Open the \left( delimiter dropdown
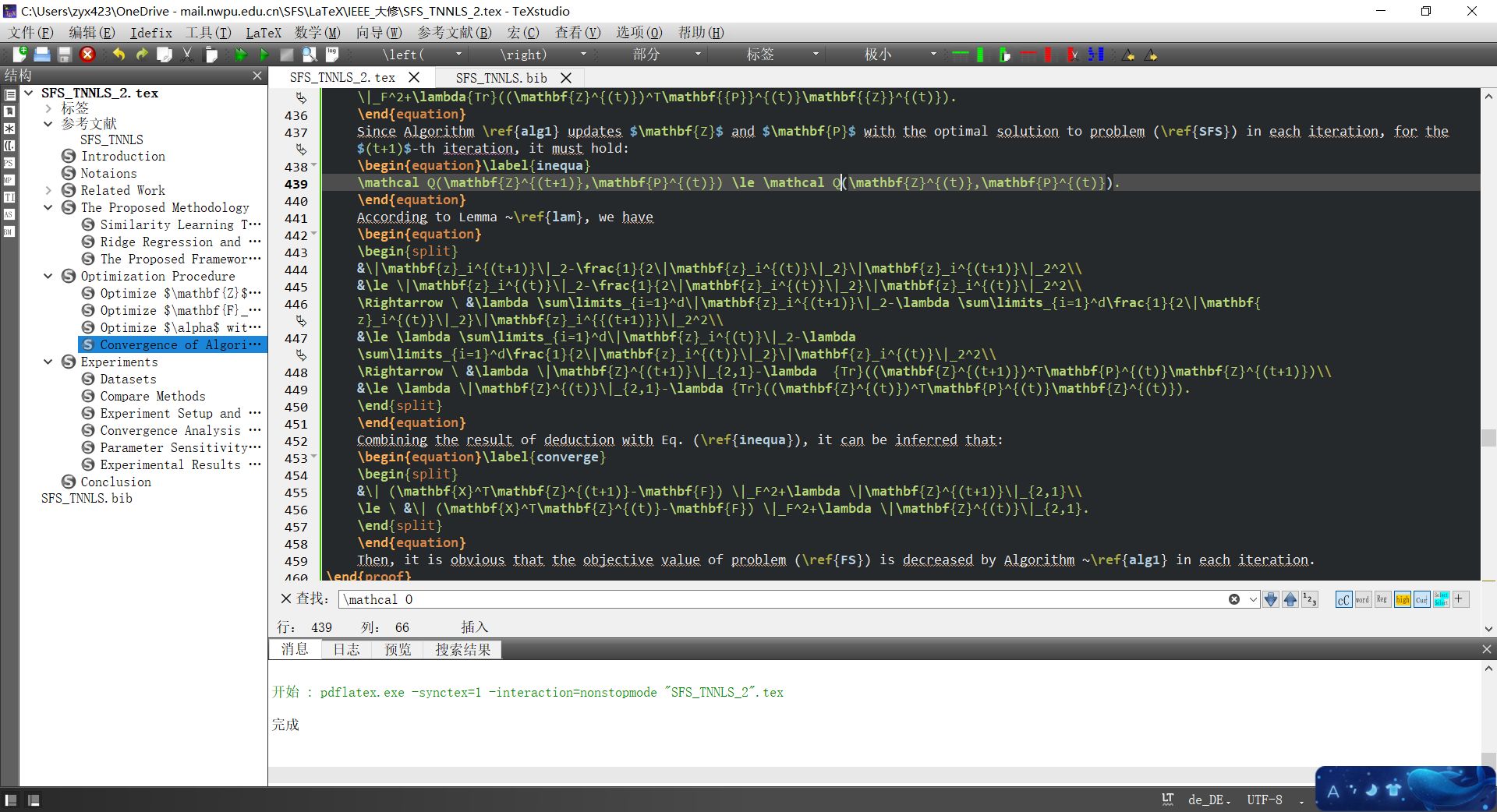The height and width of the screenshot is (812, 1497). tap(458, 55)
